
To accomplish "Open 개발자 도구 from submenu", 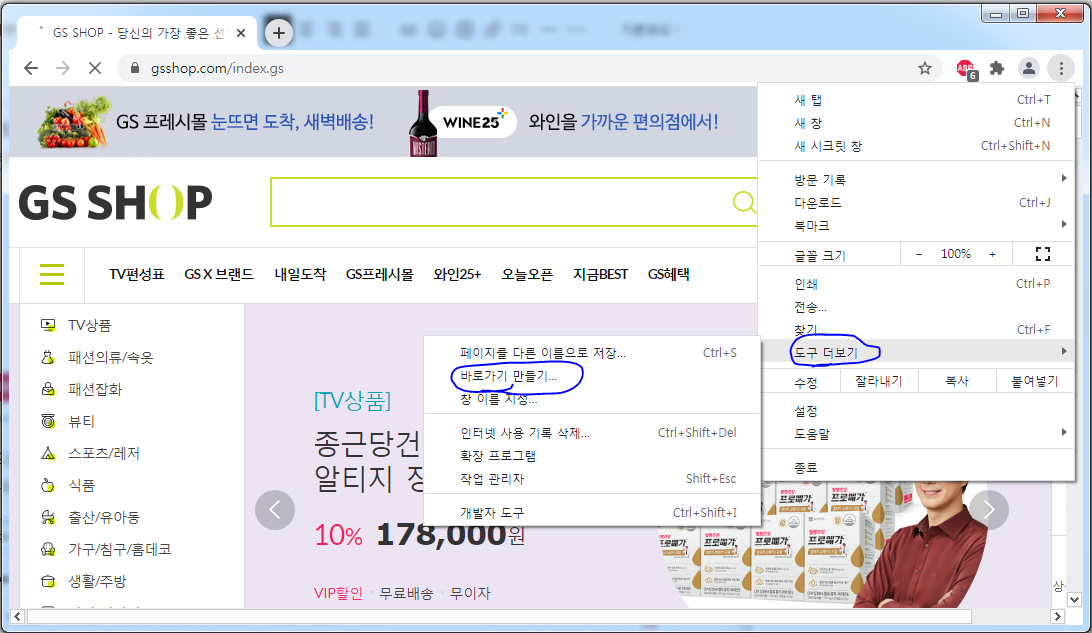I will (591, 513).
